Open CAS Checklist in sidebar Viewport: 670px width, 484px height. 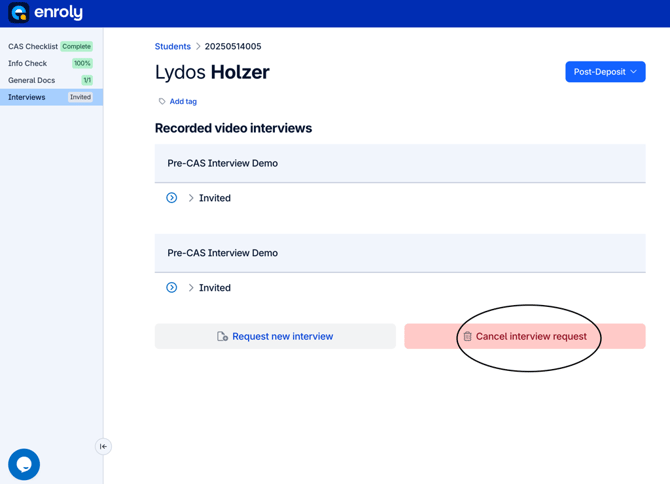tap(50, 46)
